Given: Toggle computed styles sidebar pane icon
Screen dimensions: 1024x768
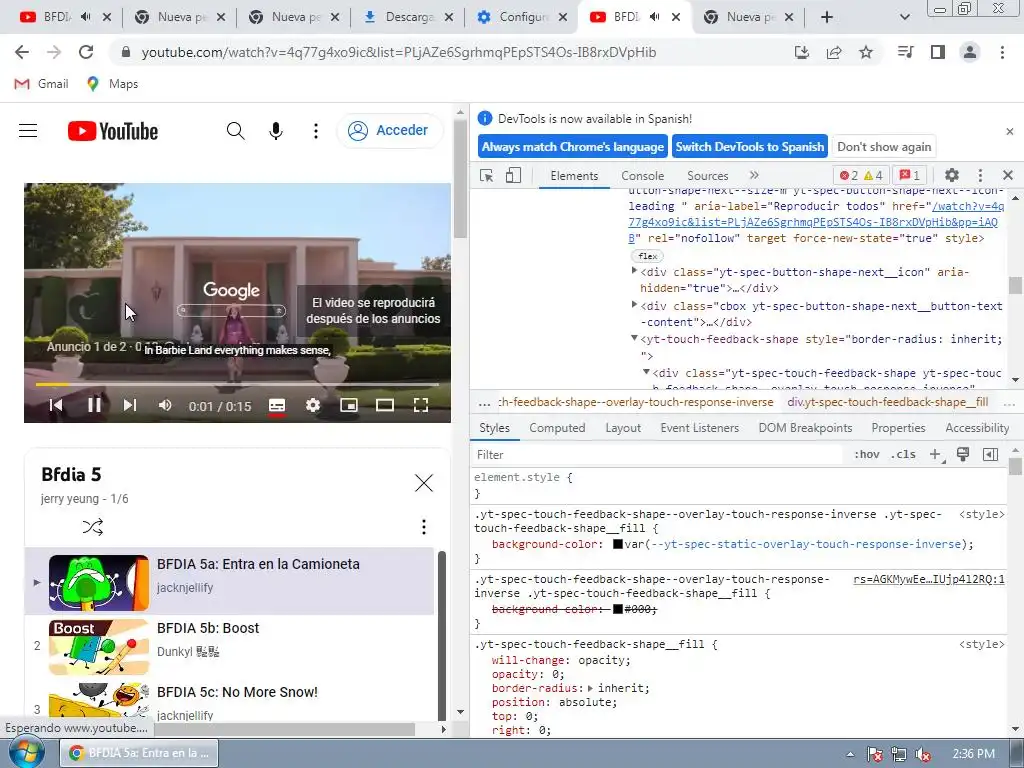Looking at the screenshot, I should tap(990, 455).
